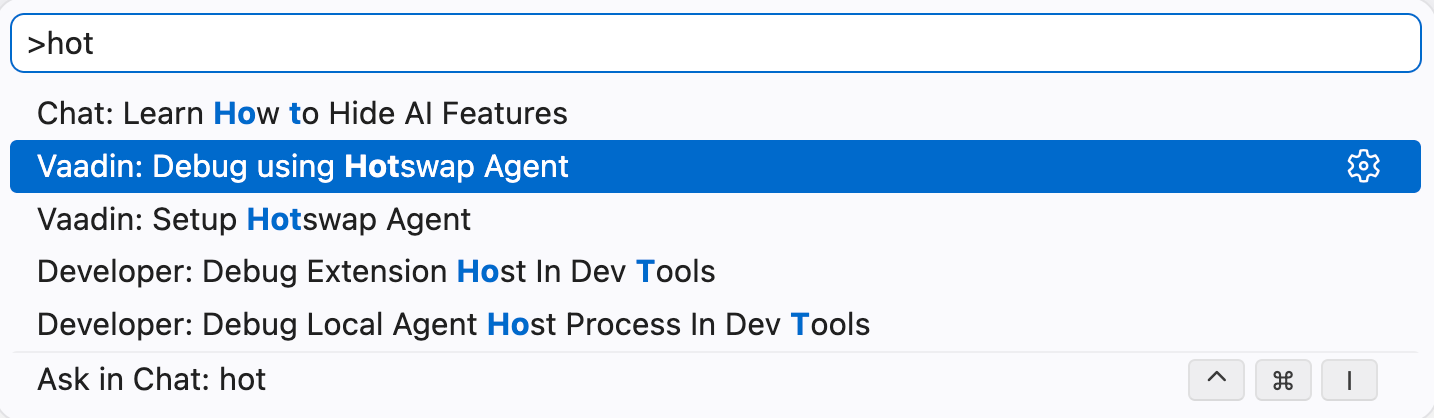Select "Chat: Learn How to Hide AI Features"
Screen dimensions: 1434x418
(x=716, y=113)
